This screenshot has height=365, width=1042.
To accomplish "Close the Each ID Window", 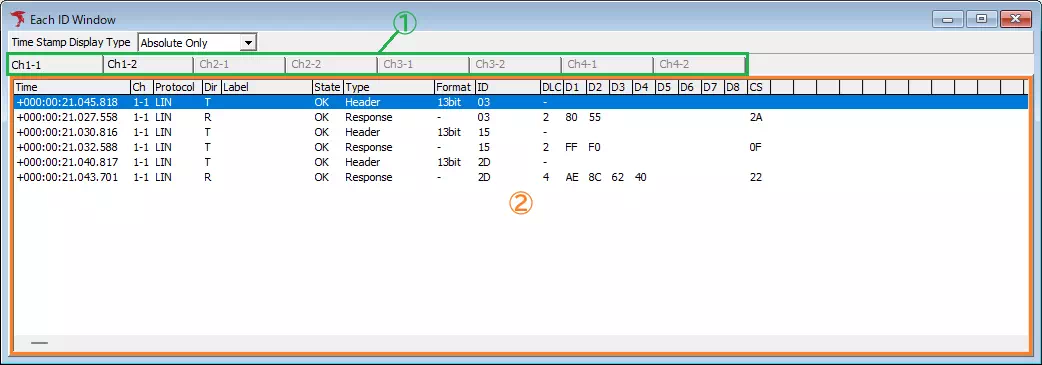I will point(1015,20).
